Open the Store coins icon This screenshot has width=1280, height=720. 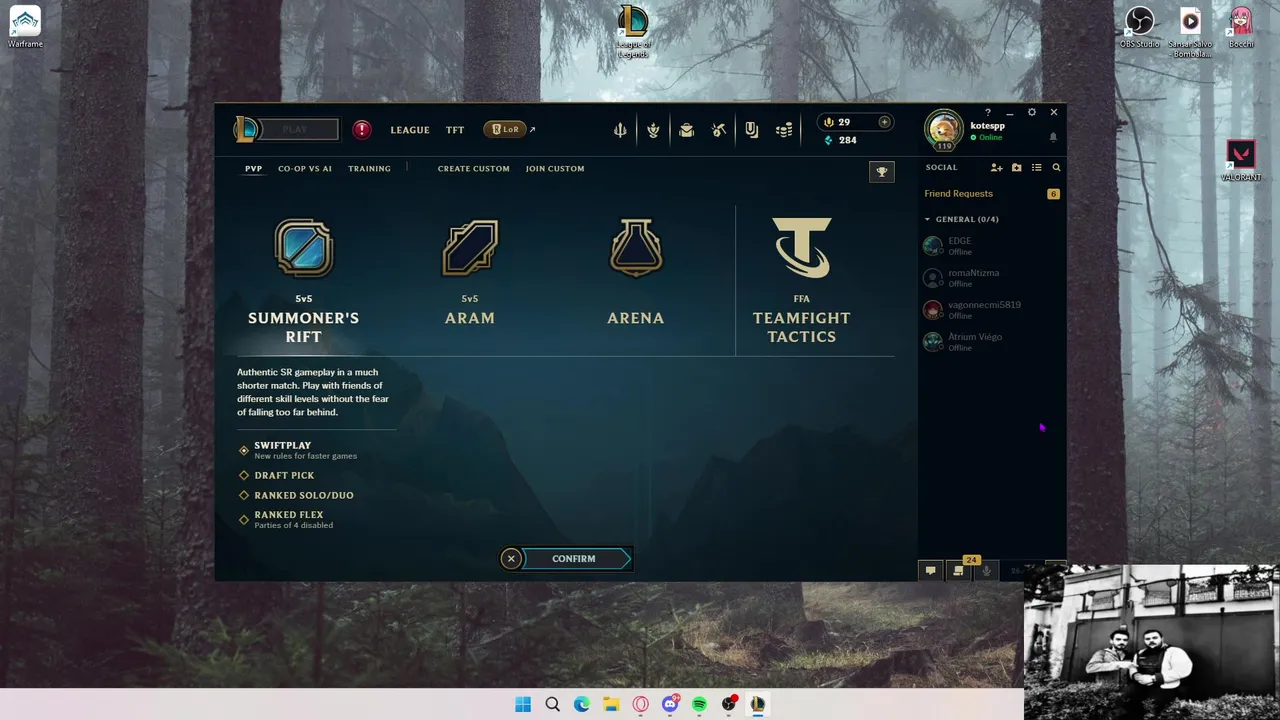tap(785, 130)
